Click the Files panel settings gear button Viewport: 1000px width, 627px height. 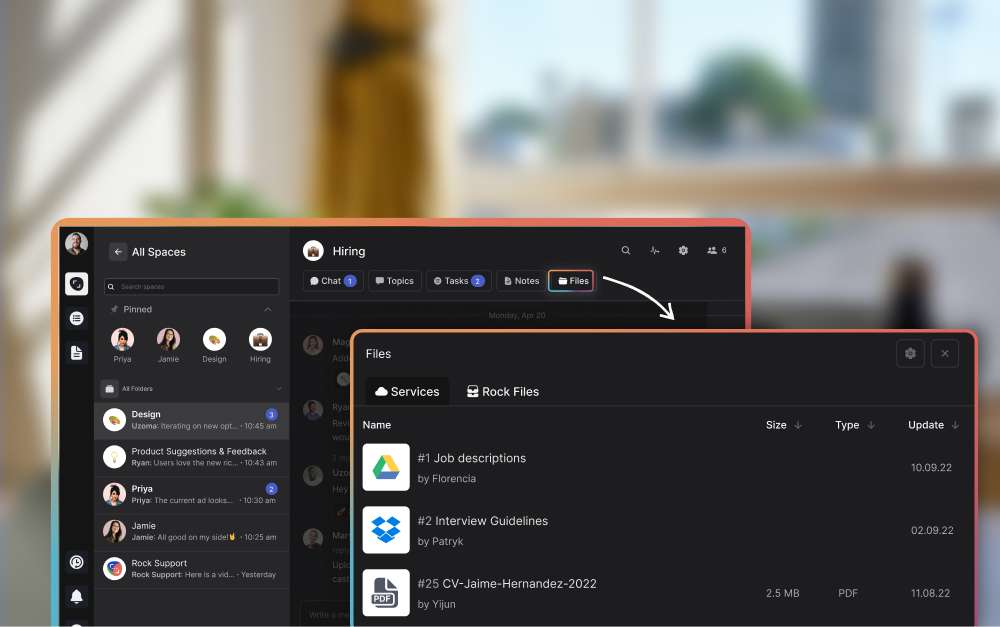pos(910,353)
